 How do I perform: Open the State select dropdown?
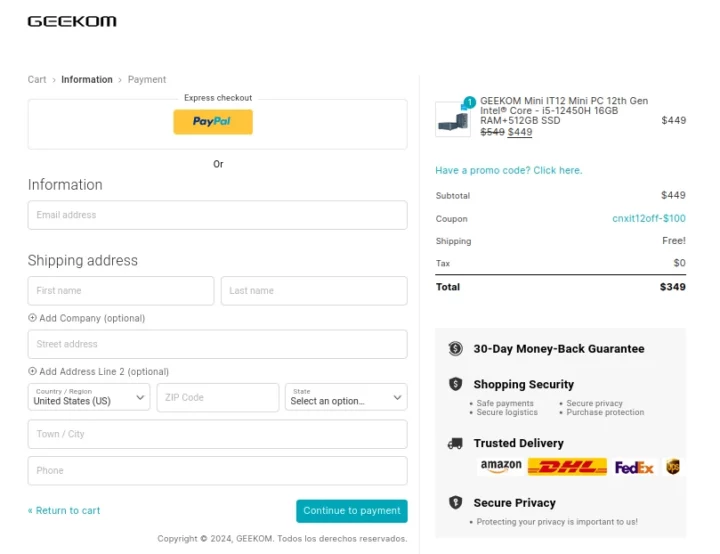point(346,397)
